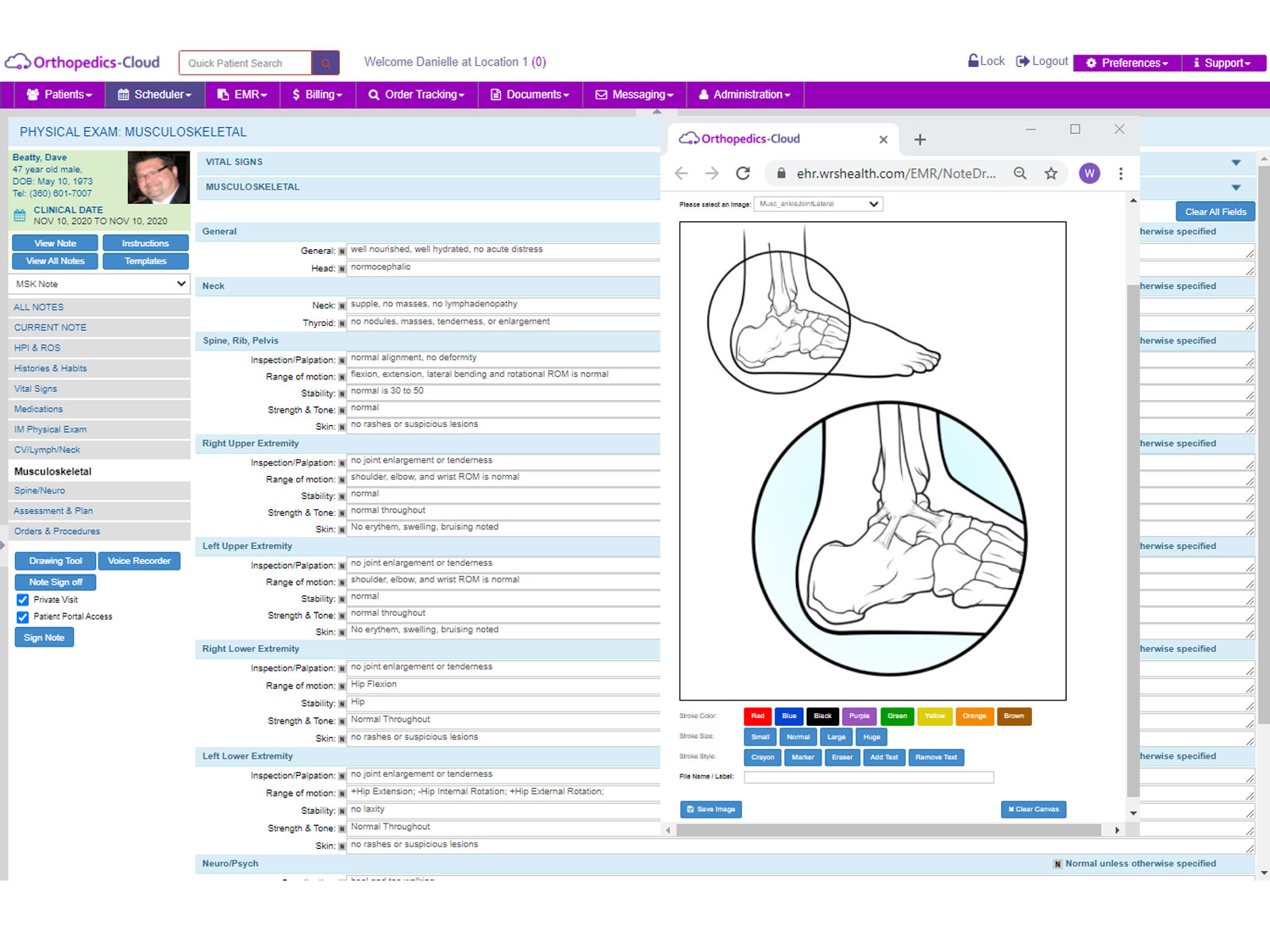The height and width of the screenshot is (952, 1270).
Task: Click the site padlock icon in address bar
Action: (x=781, y=173)
